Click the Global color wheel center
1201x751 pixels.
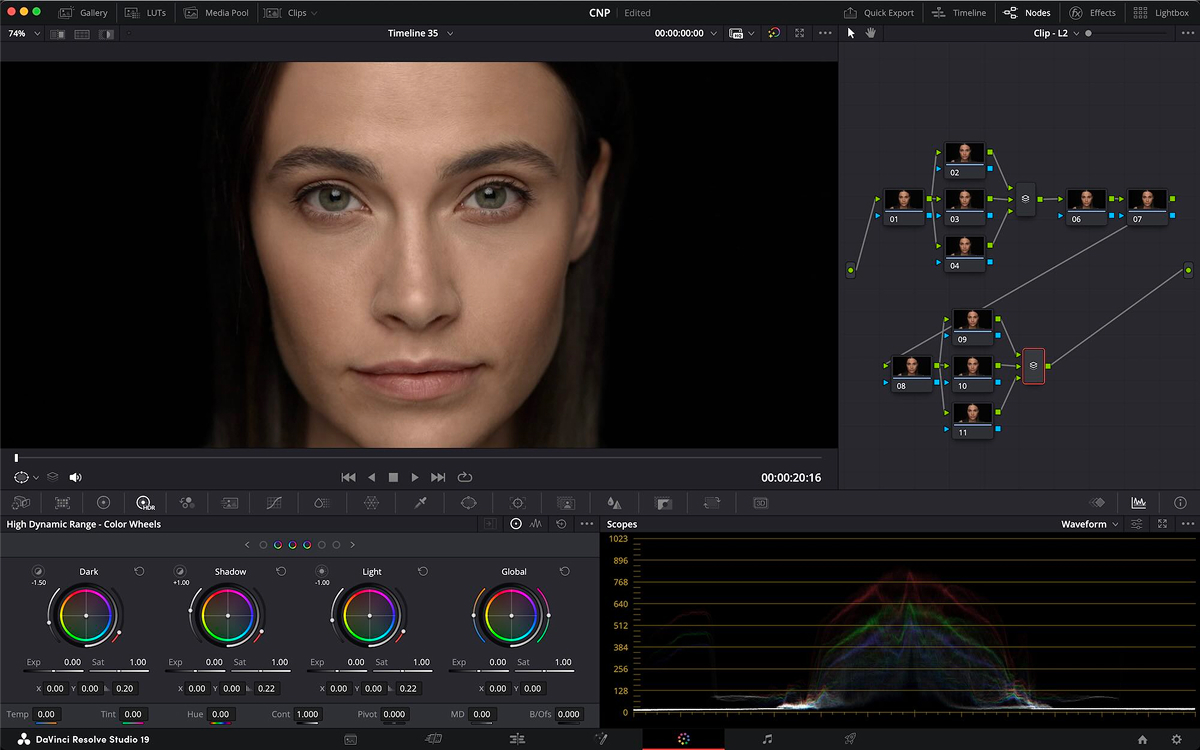(x=513, y=616)
